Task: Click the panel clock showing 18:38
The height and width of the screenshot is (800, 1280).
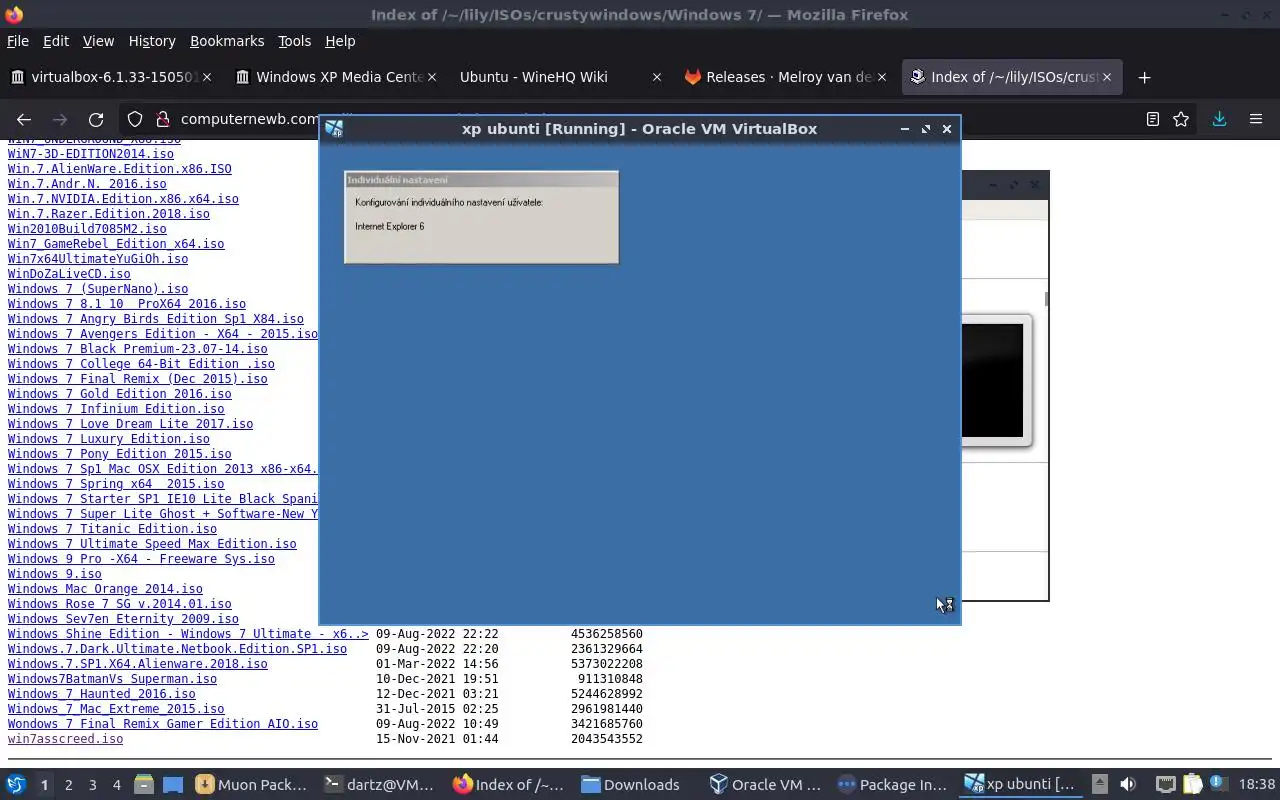Action: pos(1257,785)
